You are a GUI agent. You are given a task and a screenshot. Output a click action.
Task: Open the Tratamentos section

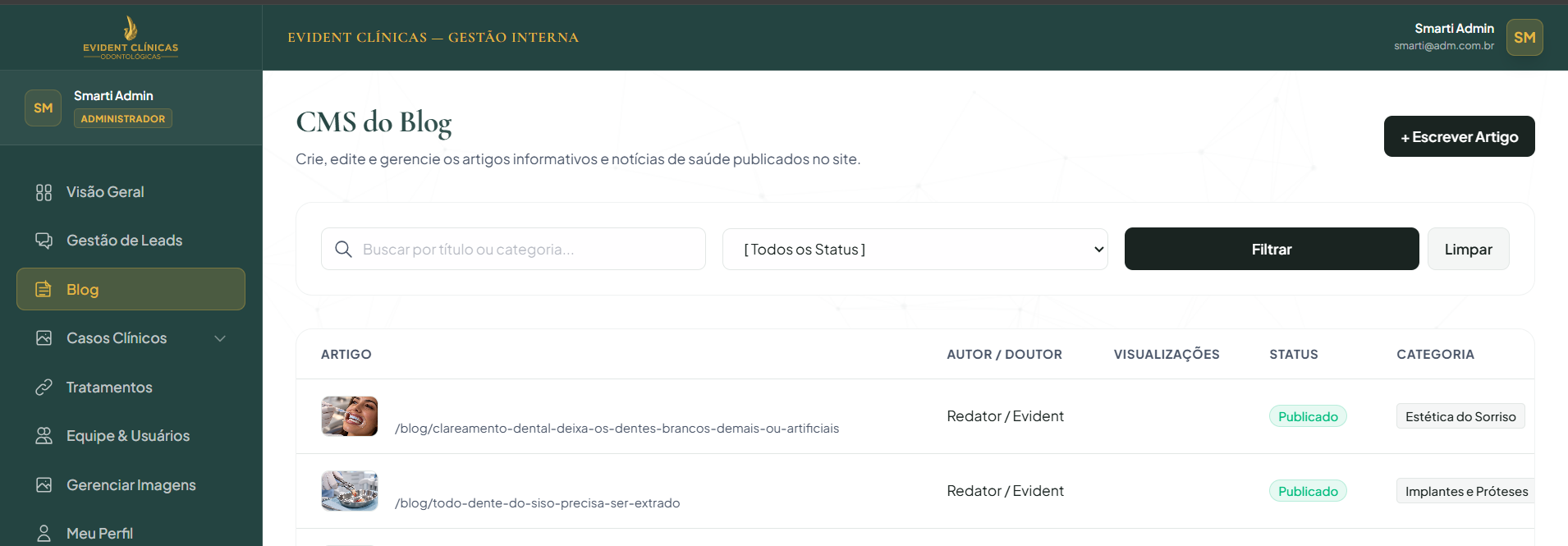point(131,387)
